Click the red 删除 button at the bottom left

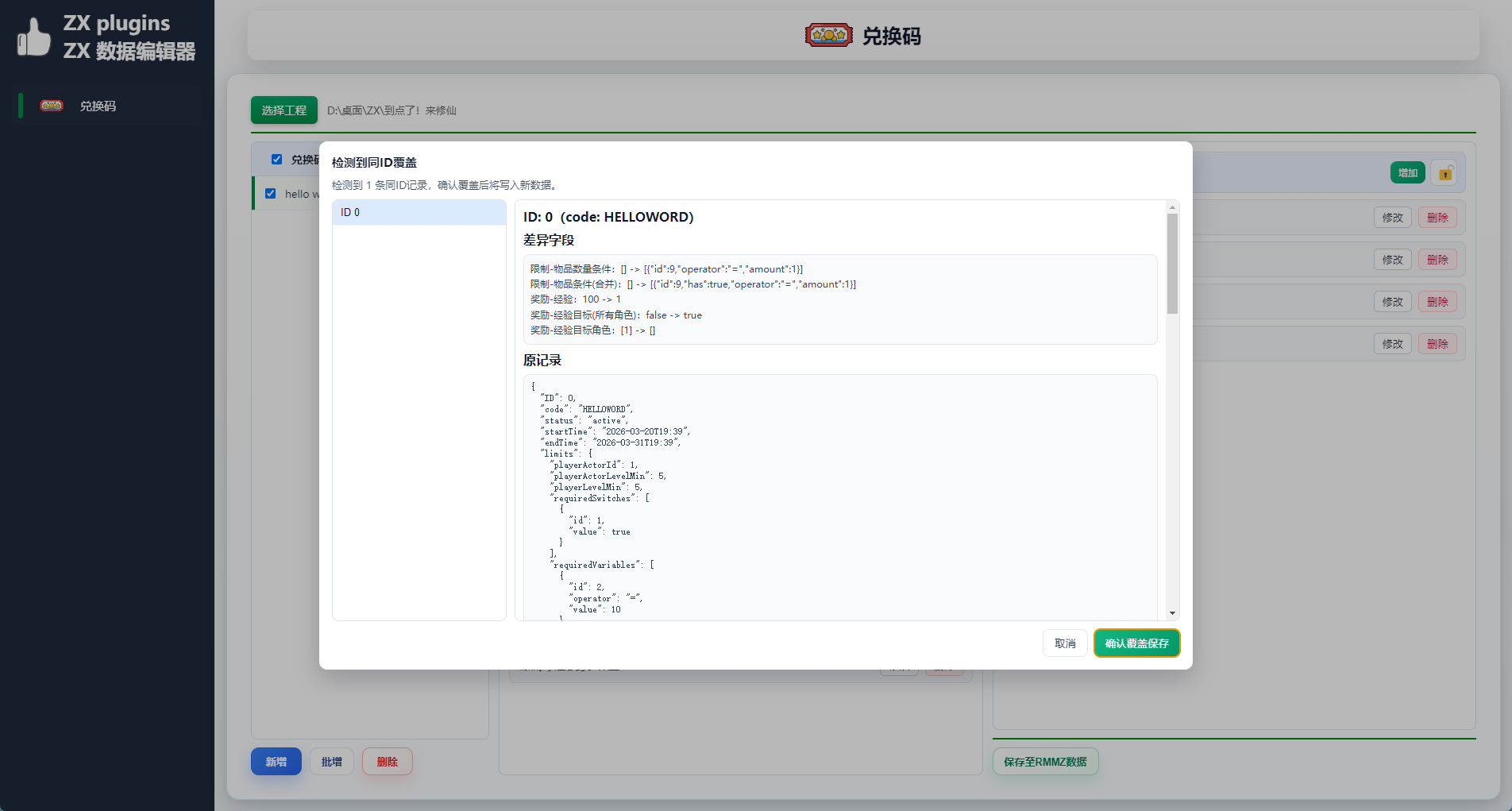(x=388, y=762)
